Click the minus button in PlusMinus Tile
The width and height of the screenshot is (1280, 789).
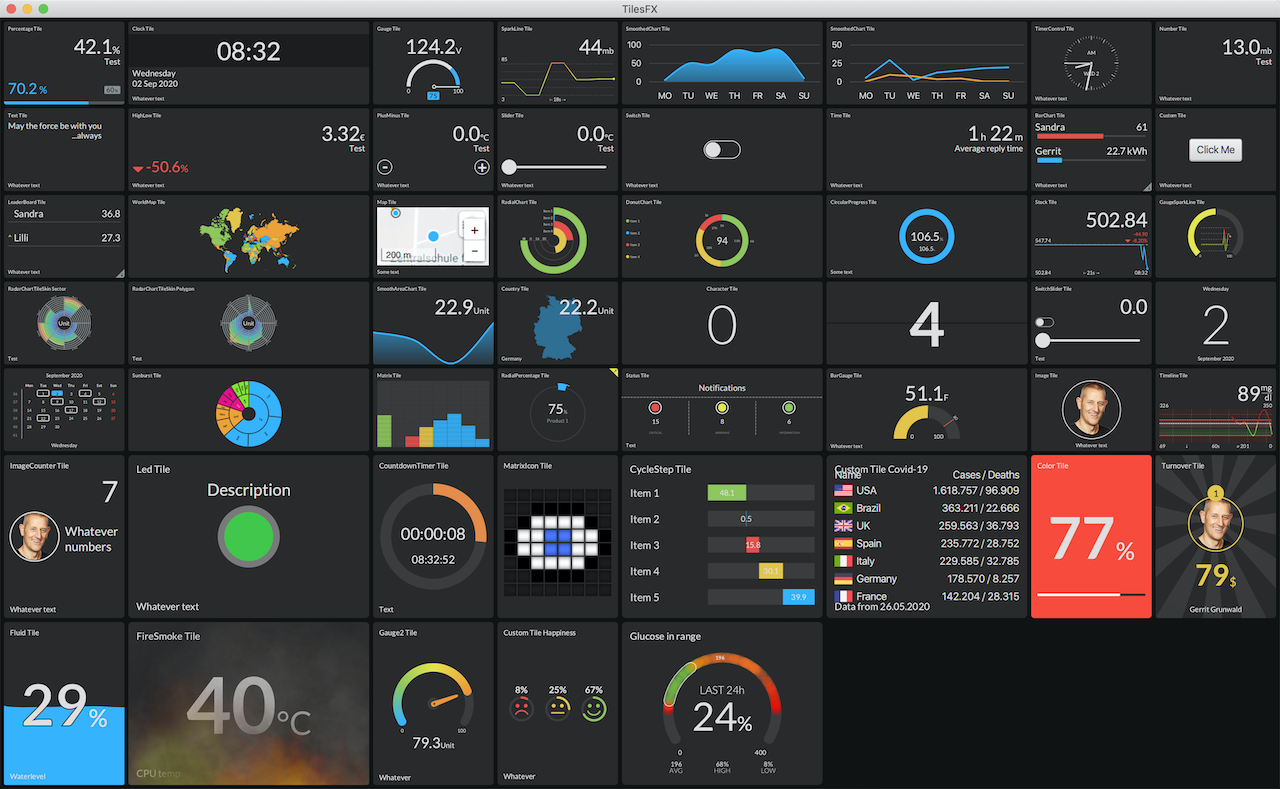point(385,167)
